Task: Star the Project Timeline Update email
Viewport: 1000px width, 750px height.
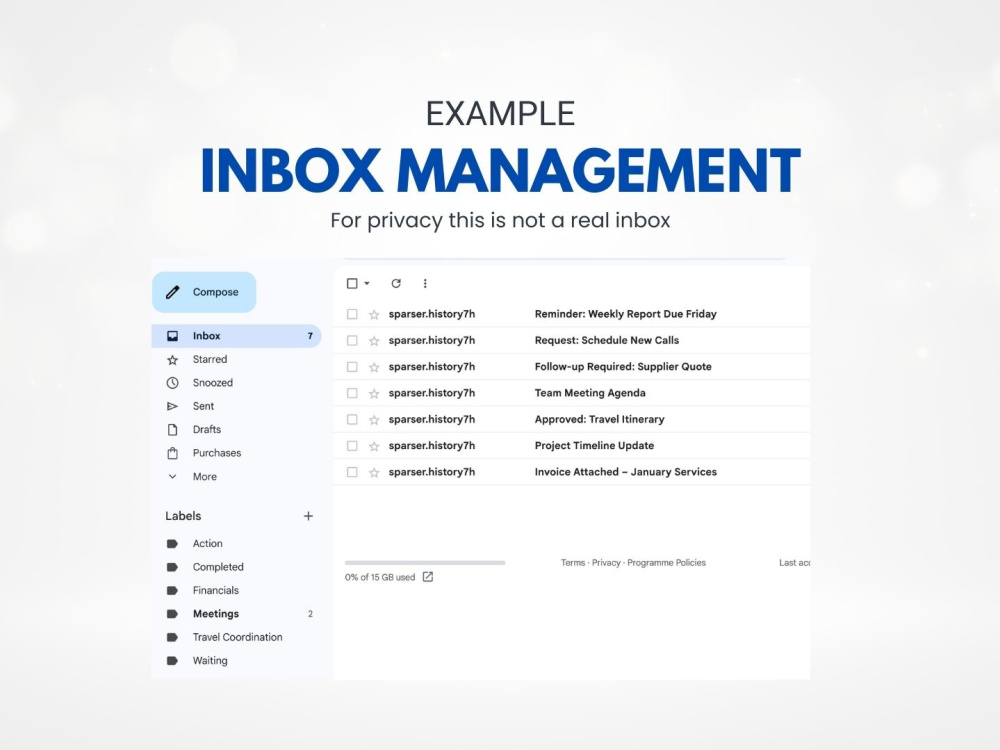Action: pyautogui.click(x=374, y=446)
